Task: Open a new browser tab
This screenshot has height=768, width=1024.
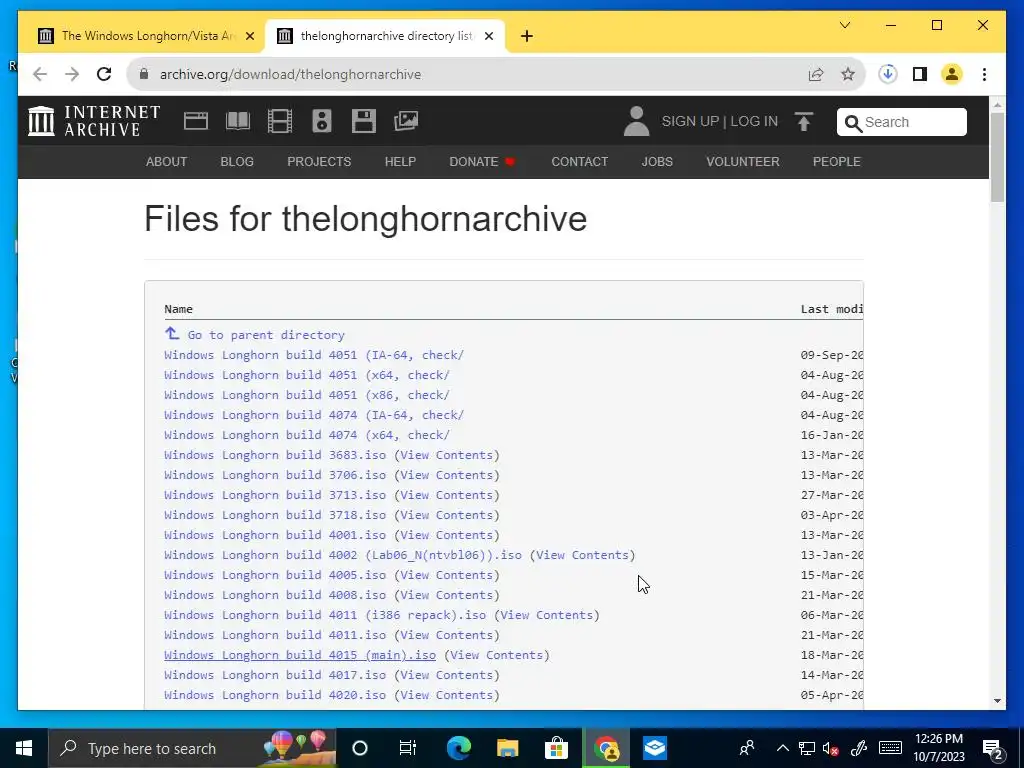Action: (x=527, y=36)
